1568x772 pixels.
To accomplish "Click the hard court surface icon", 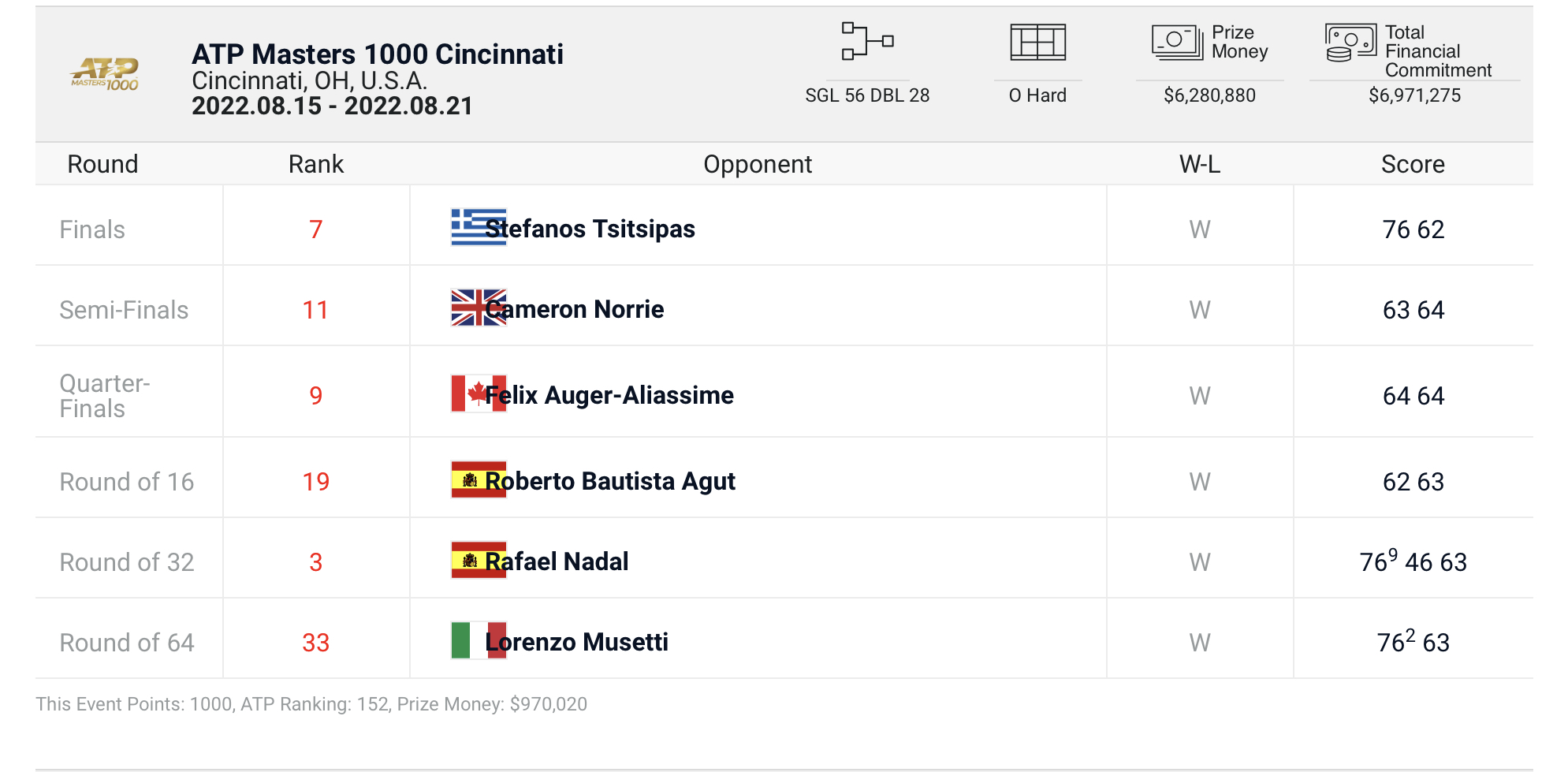I will (x=1037, y=42).
